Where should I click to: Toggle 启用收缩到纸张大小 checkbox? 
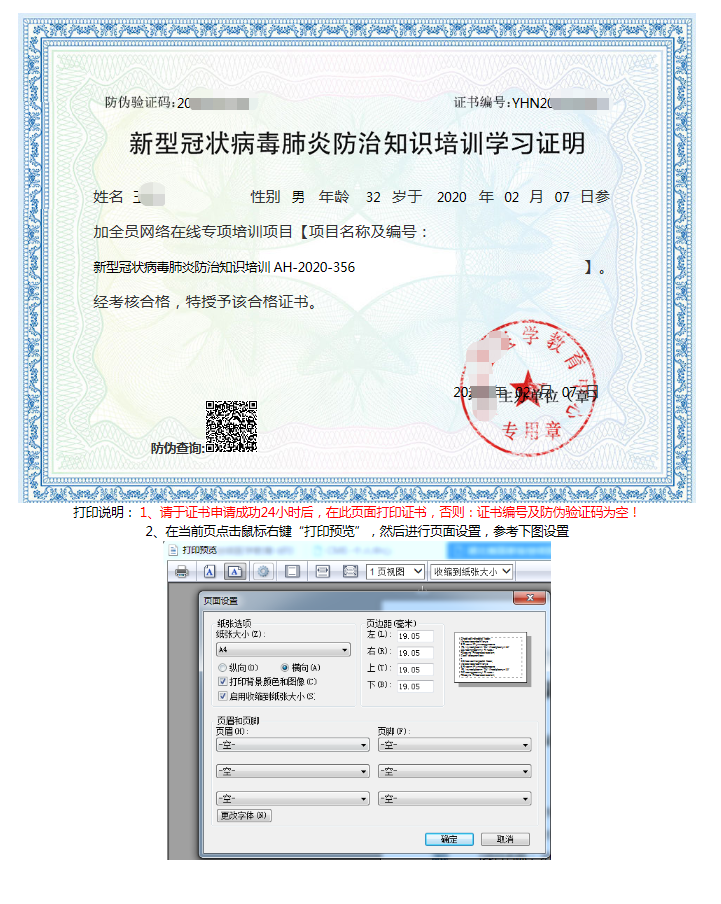pyautogui.click(x=222, y=696)
